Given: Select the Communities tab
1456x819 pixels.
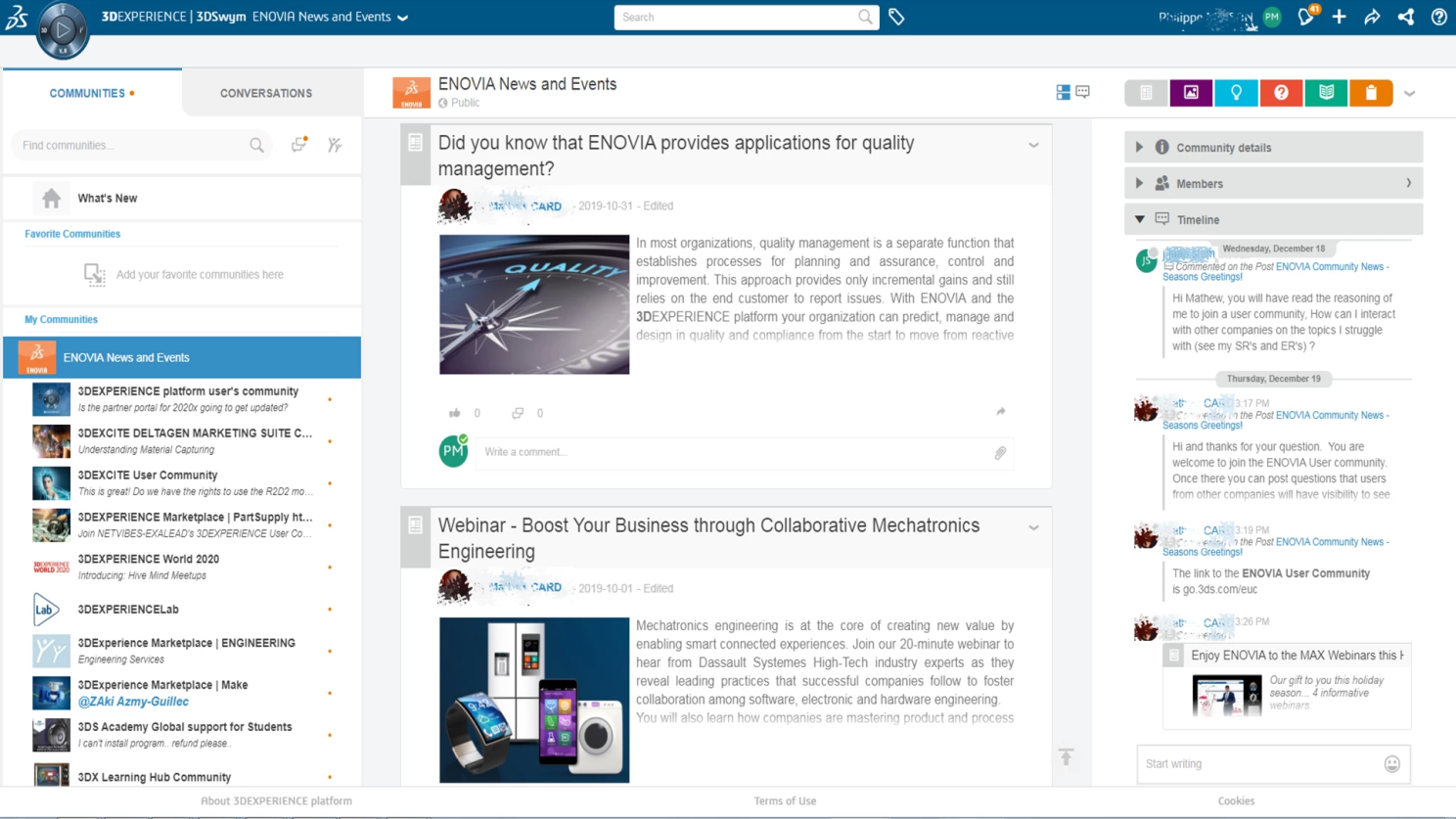Looking at the screenshot, I should (88, 93).
